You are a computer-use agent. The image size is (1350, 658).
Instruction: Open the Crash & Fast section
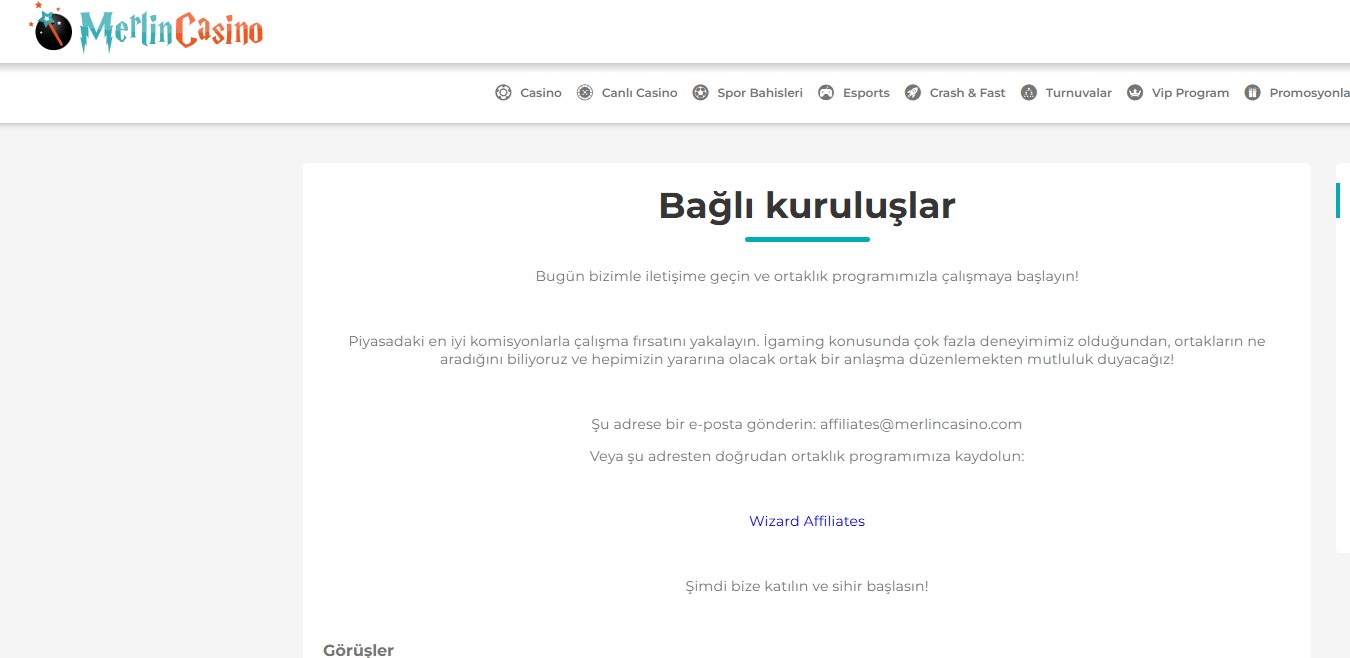967,92
